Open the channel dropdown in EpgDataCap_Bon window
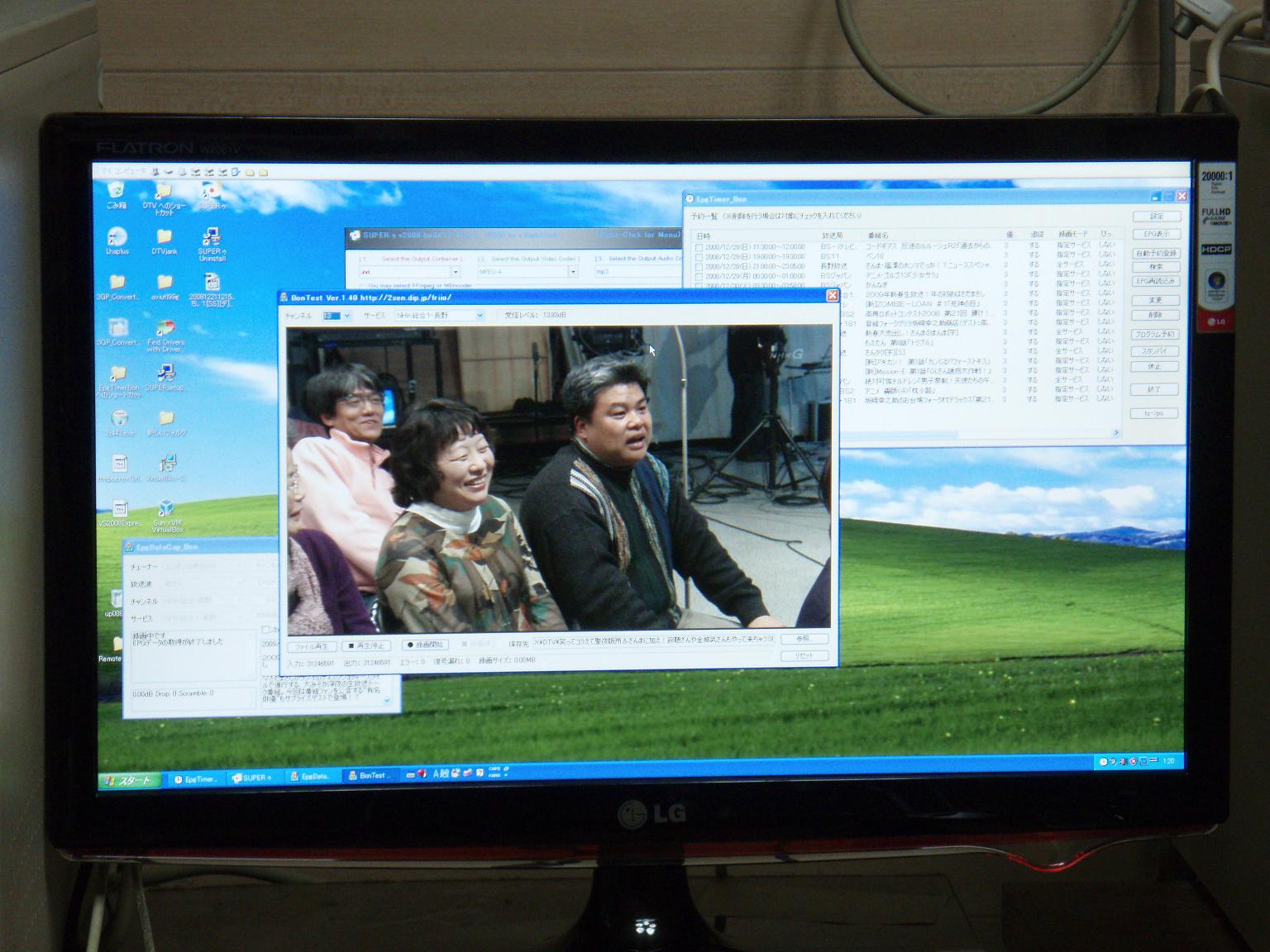 coord(203,601)
